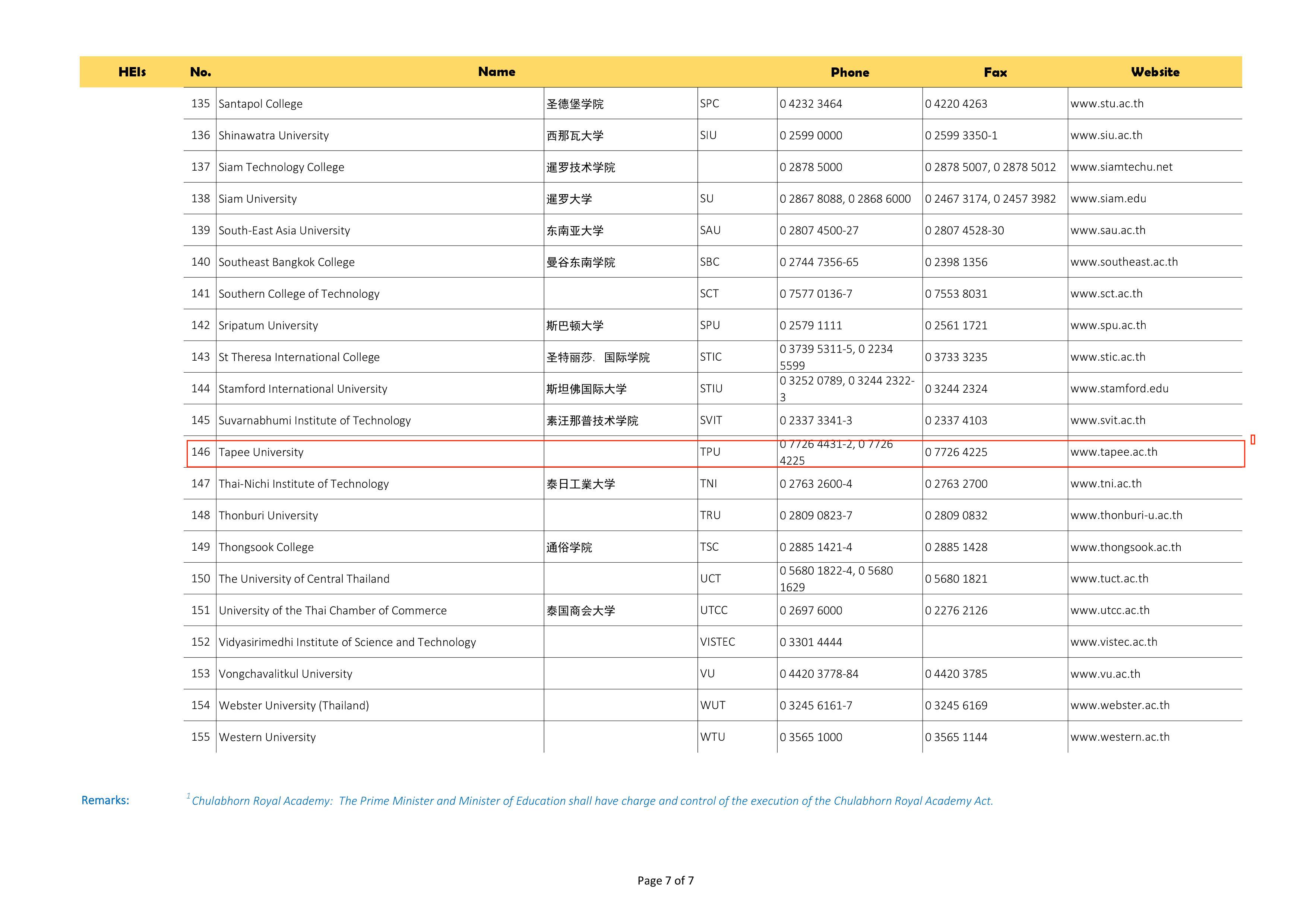
Task: Click fax number 0 3565 1144
Action: [x=956, y=737]
